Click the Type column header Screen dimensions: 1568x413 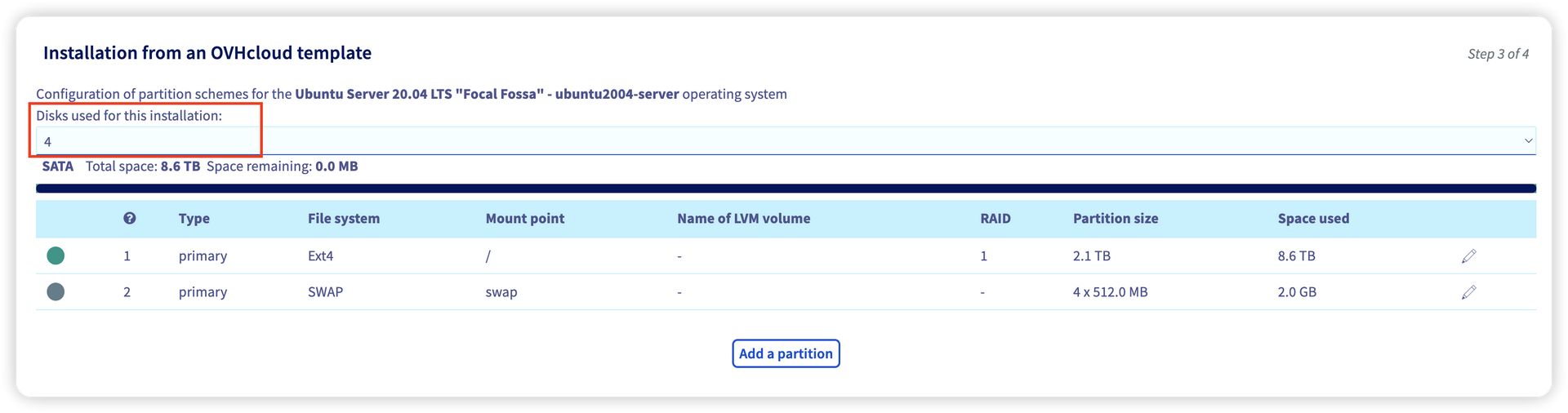194,219
